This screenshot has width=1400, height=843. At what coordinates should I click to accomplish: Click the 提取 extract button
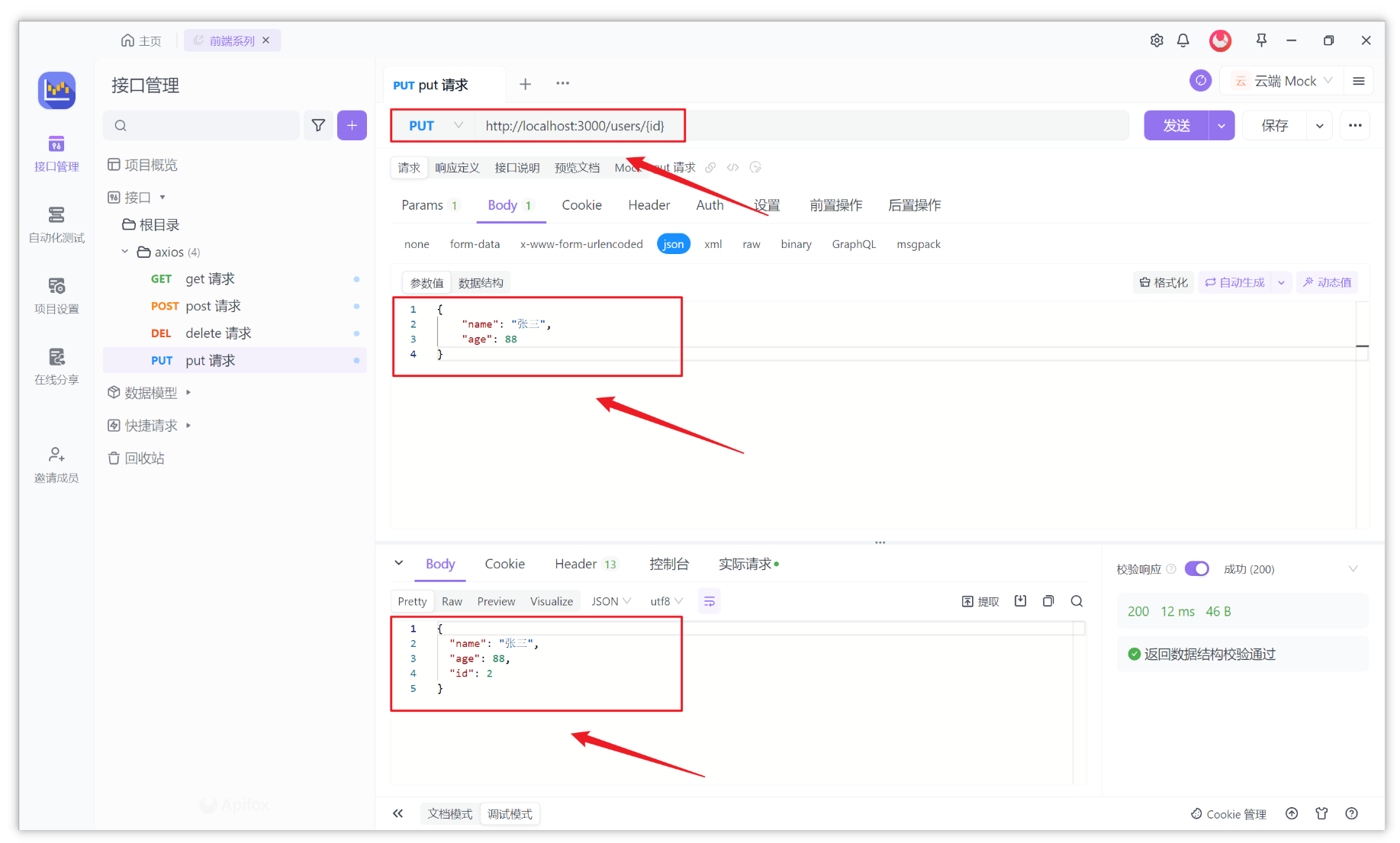pos(980,601)
